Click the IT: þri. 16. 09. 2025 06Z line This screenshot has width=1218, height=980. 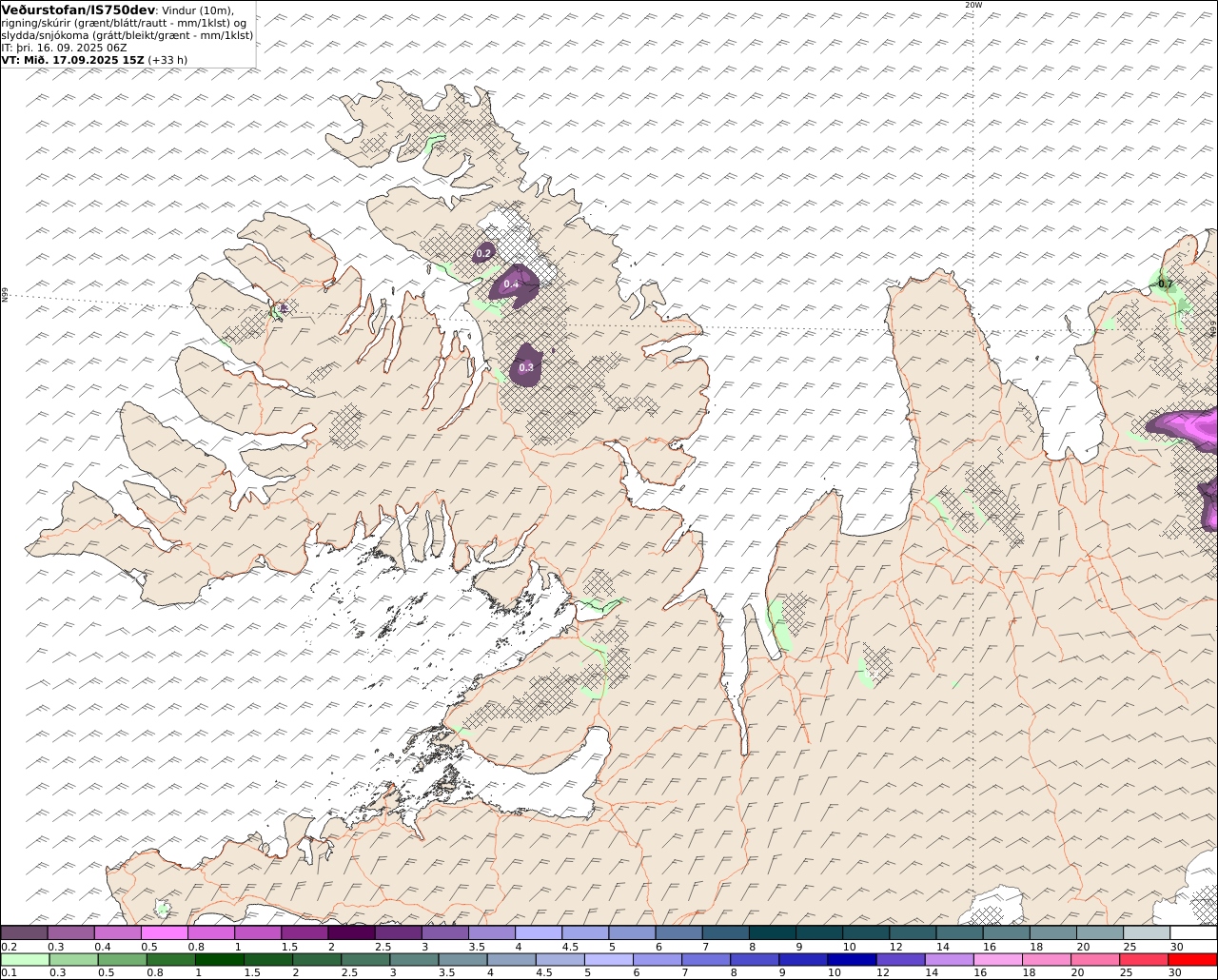pos(65,48)
